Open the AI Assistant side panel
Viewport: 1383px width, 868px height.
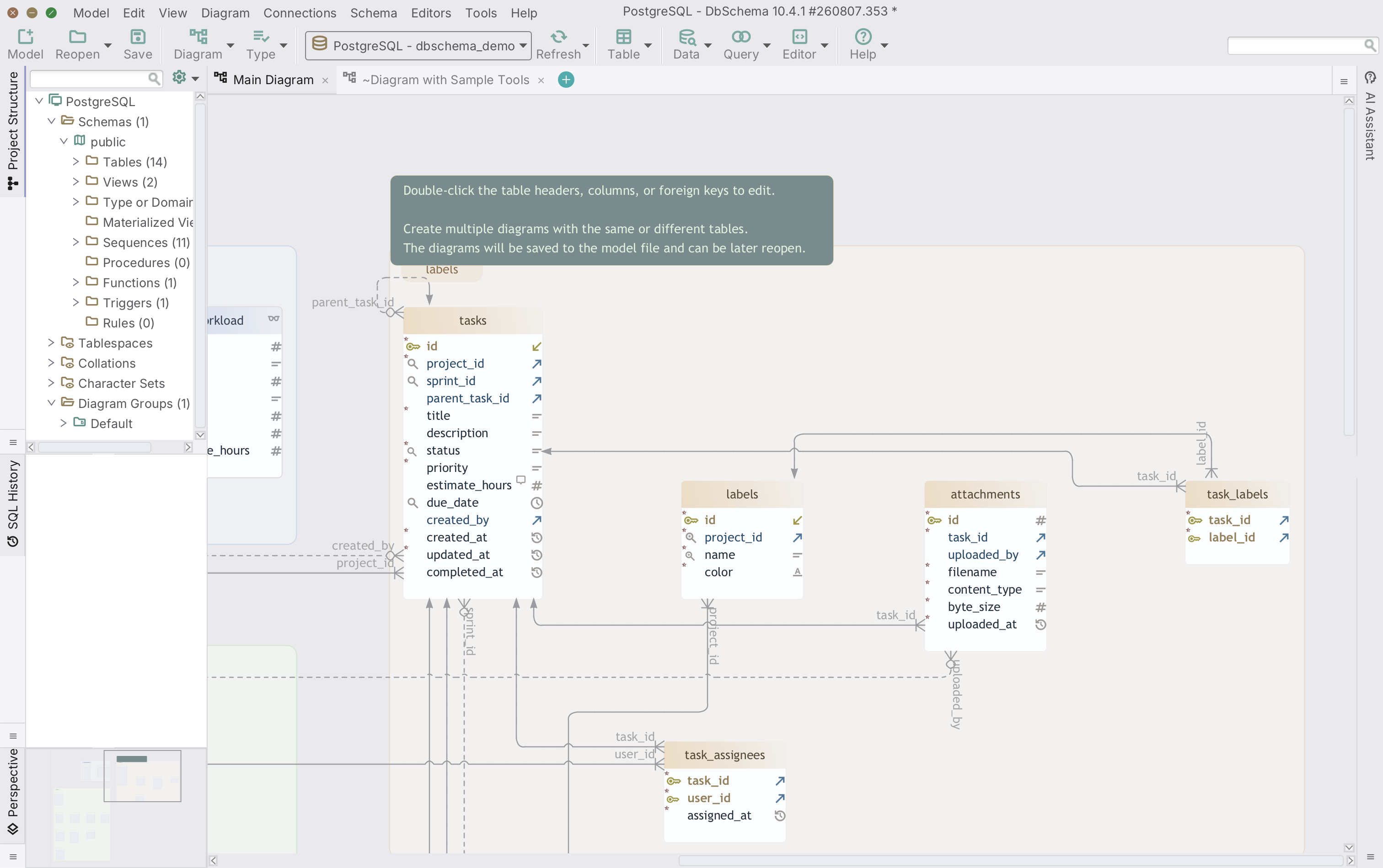coord(1370,117)
